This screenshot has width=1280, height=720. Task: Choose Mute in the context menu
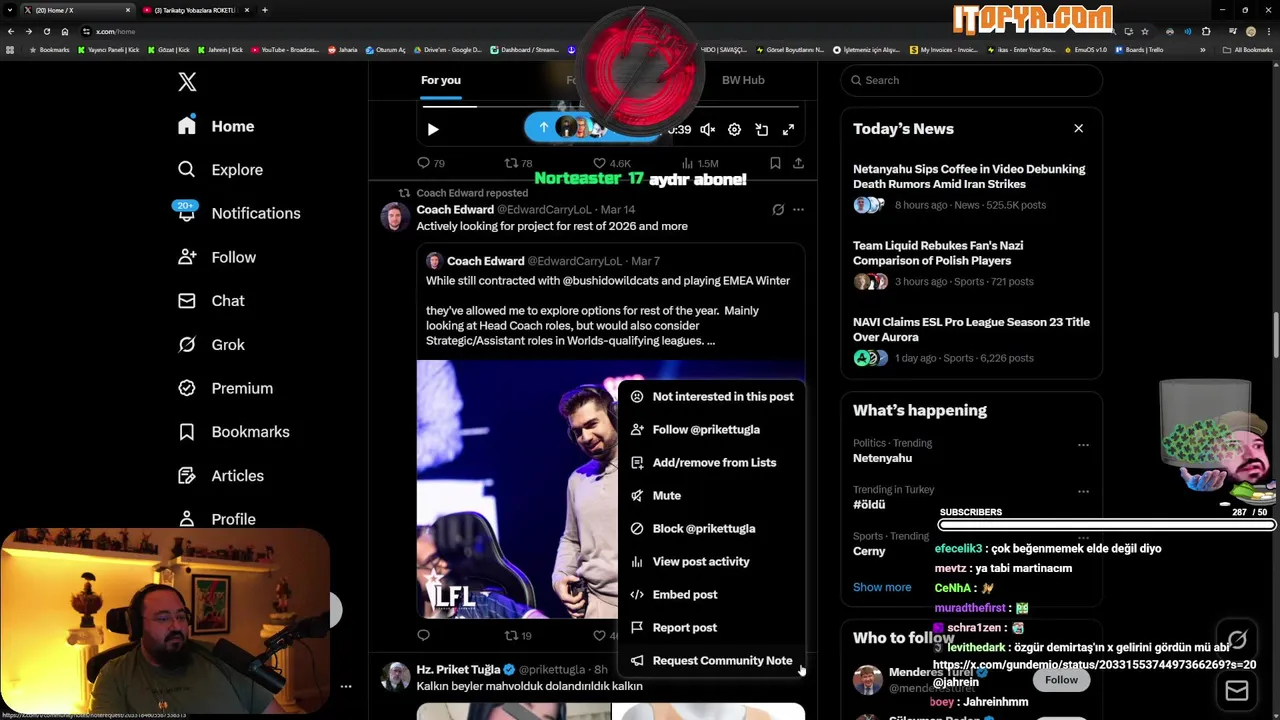click(712, 496)
